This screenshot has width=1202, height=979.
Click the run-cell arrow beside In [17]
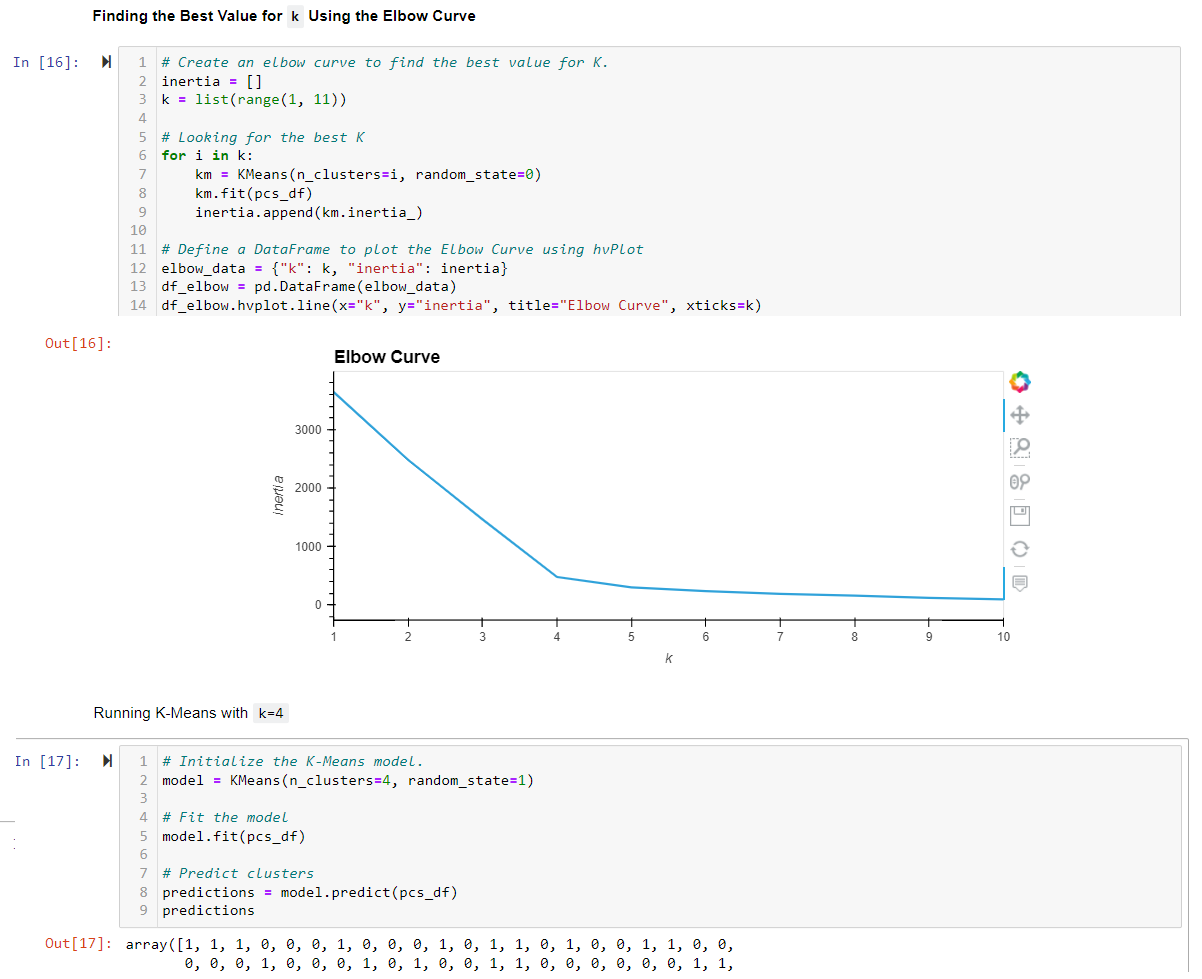pos(106,760)
